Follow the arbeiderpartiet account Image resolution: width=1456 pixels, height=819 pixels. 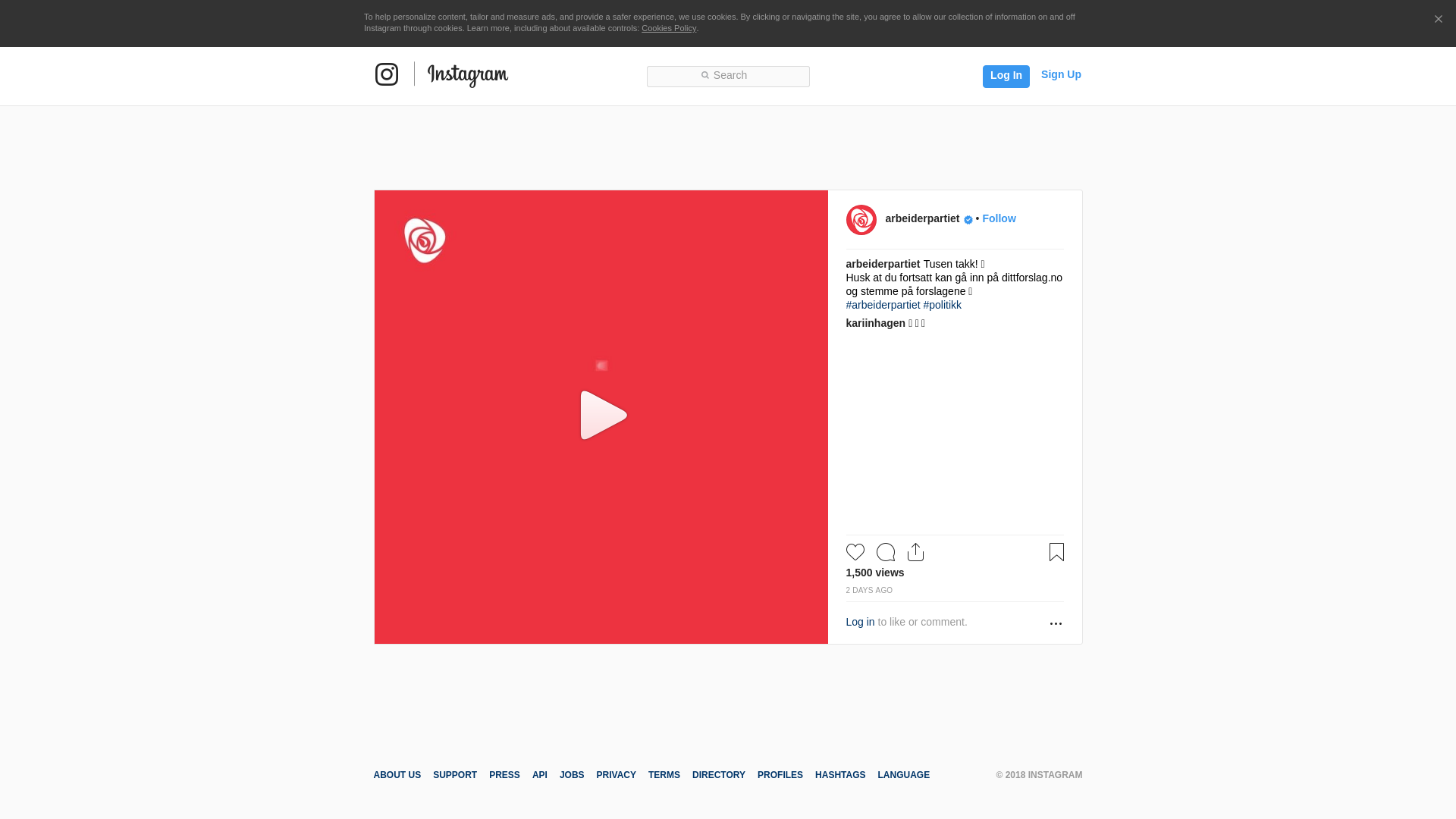click(999, 218)
